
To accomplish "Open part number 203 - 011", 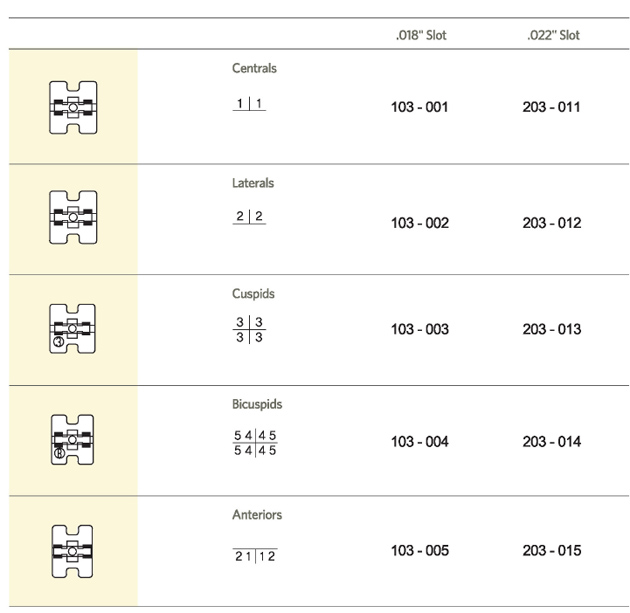I will [551, 107].
